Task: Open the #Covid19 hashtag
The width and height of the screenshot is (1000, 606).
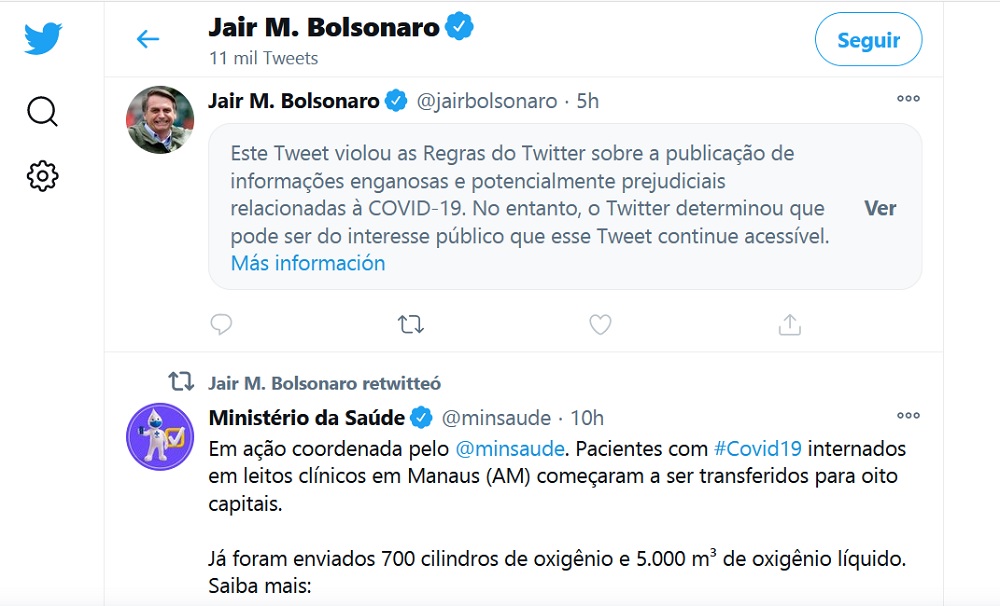Action: [757, 447]
